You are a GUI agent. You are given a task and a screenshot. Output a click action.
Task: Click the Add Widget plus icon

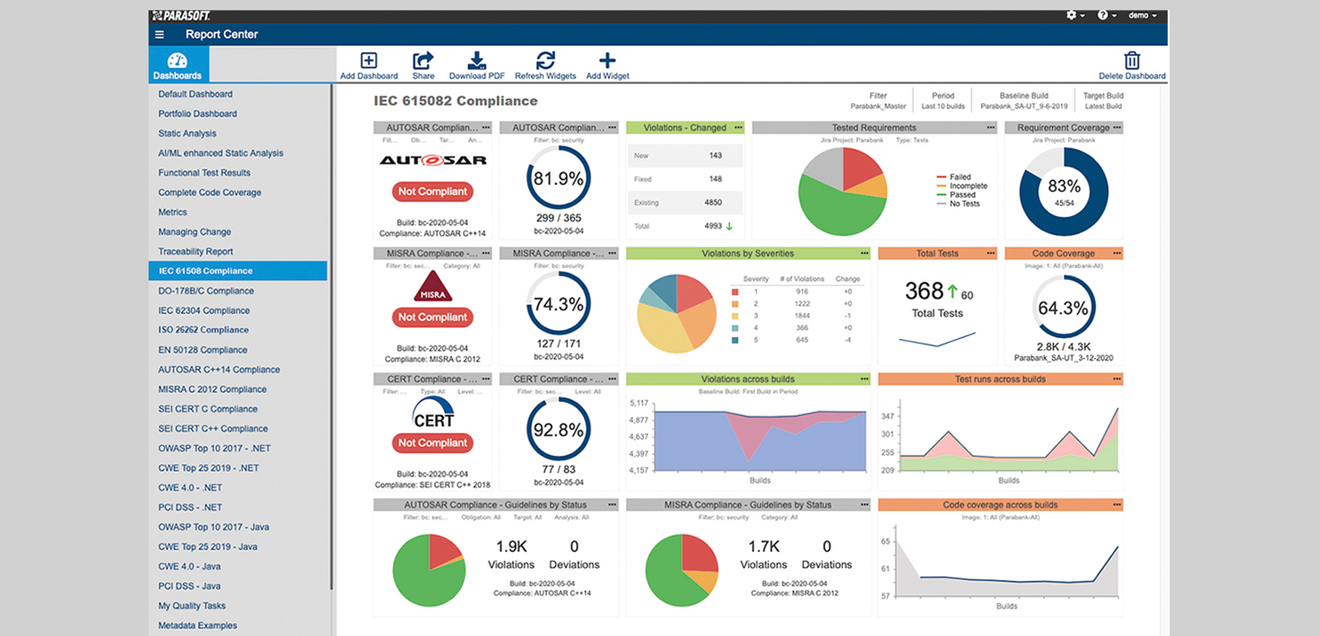coord(607,61)
